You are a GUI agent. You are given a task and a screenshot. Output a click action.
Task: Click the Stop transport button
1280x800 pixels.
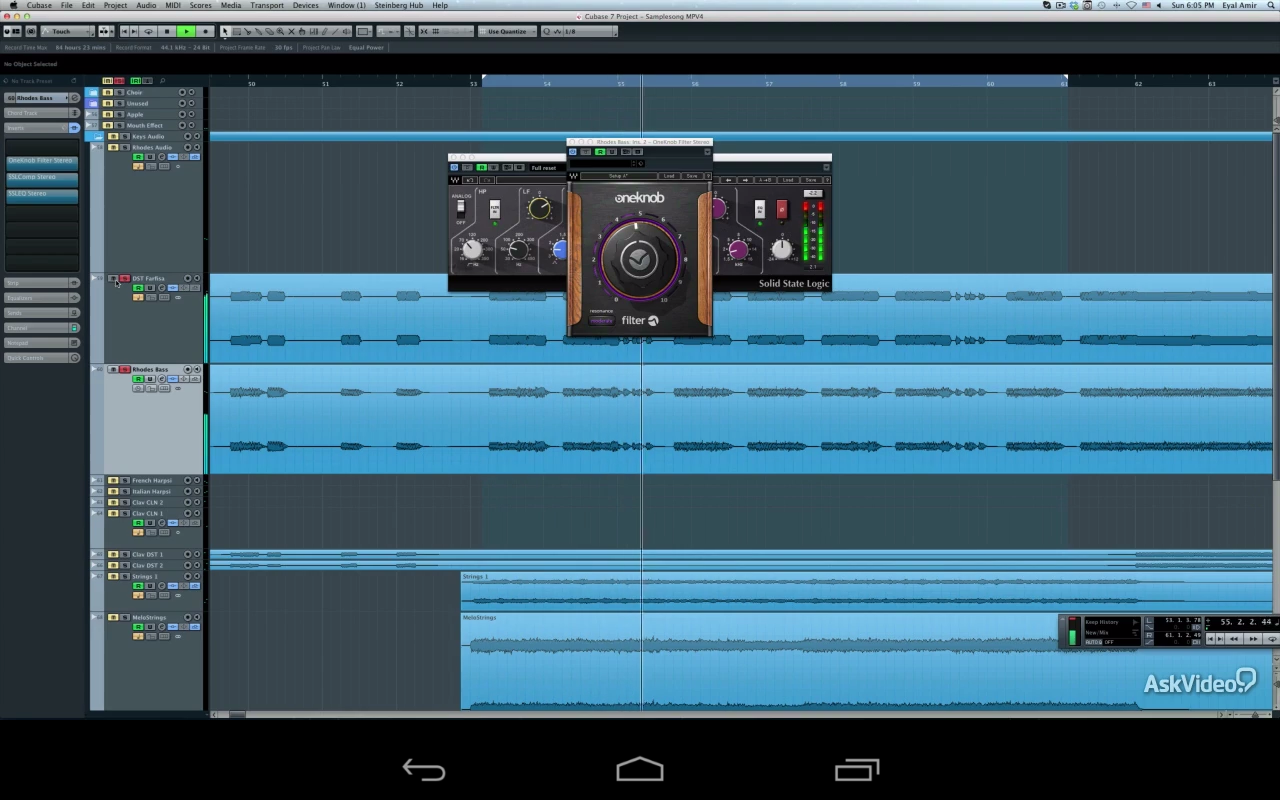pyautogui.click(x=167, y=31)
